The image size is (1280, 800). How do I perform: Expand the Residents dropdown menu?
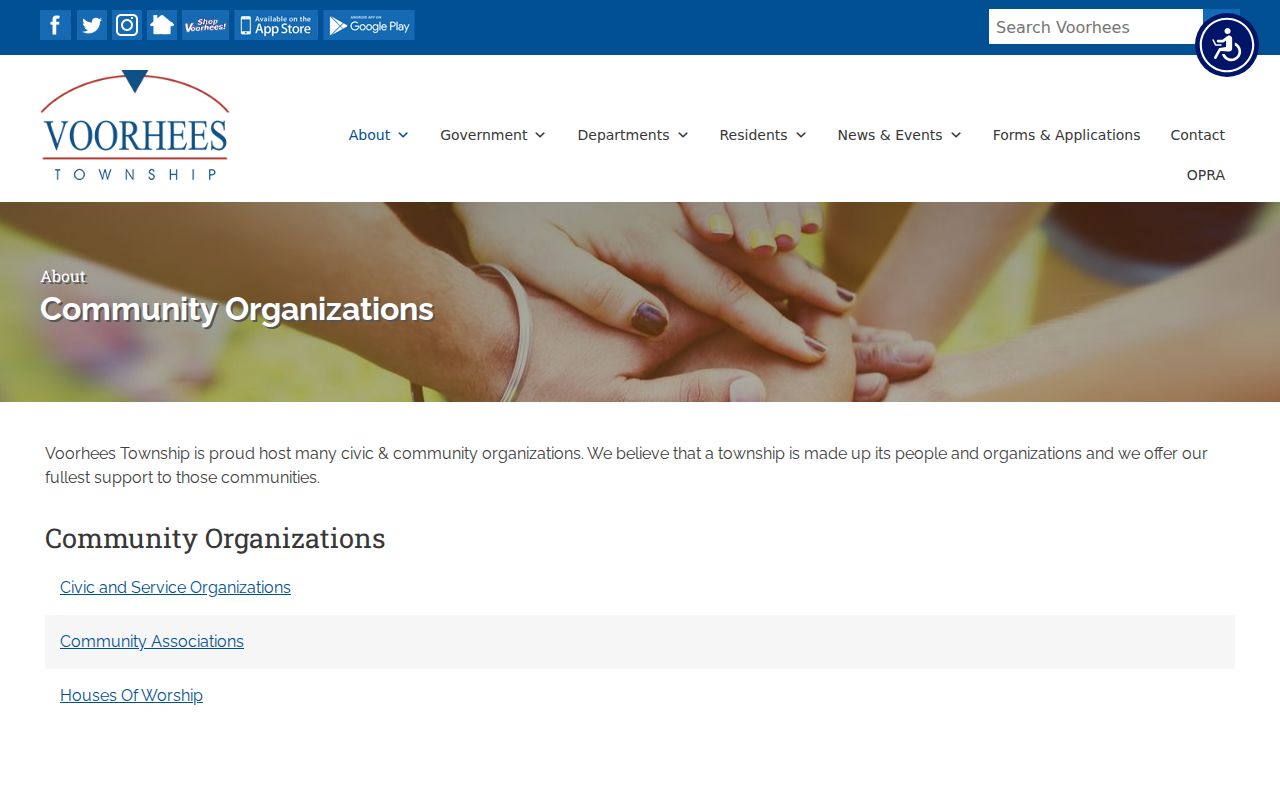tap(763, 135)
